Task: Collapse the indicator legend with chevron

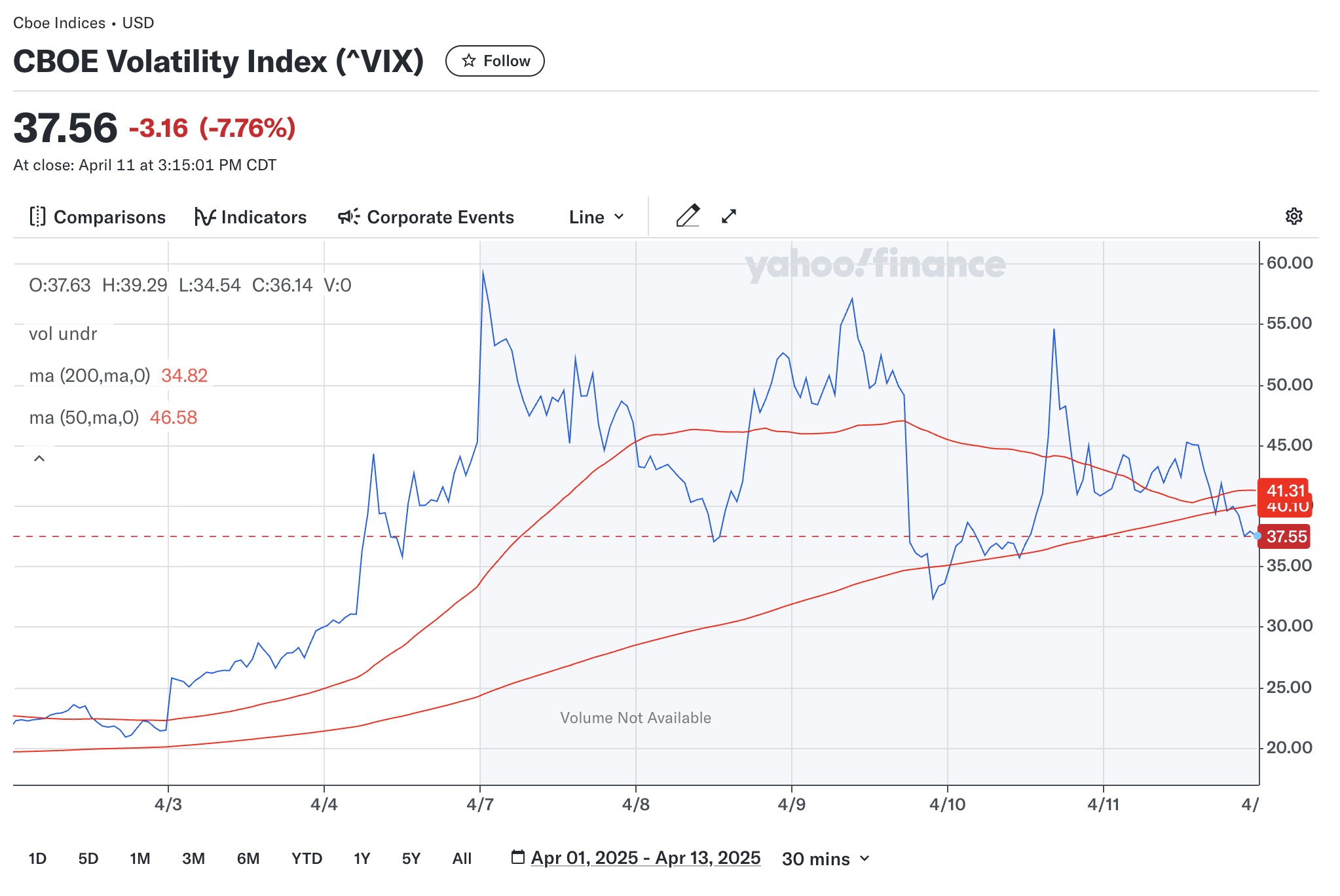Action: pyautogui.click(x=39, y=458)
